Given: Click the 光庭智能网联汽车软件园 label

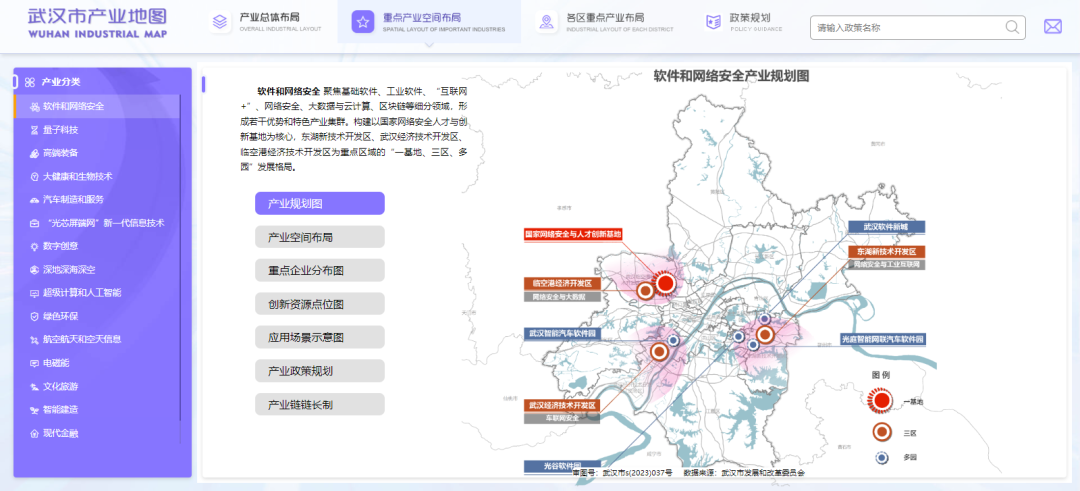Looking at the screenshot, I should pos(883,339).
